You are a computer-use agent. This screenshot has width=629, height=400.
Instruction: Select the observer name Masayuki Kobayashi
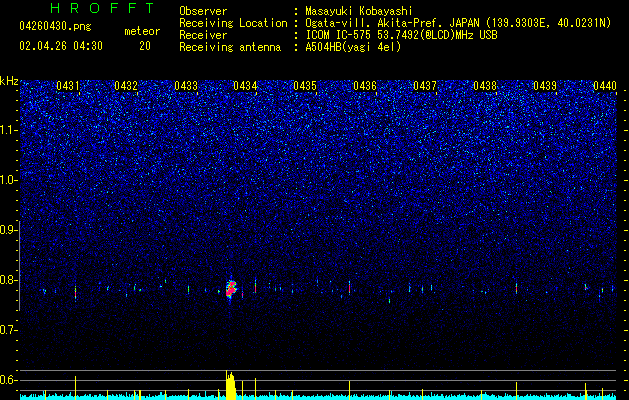(x=359, y=11)
